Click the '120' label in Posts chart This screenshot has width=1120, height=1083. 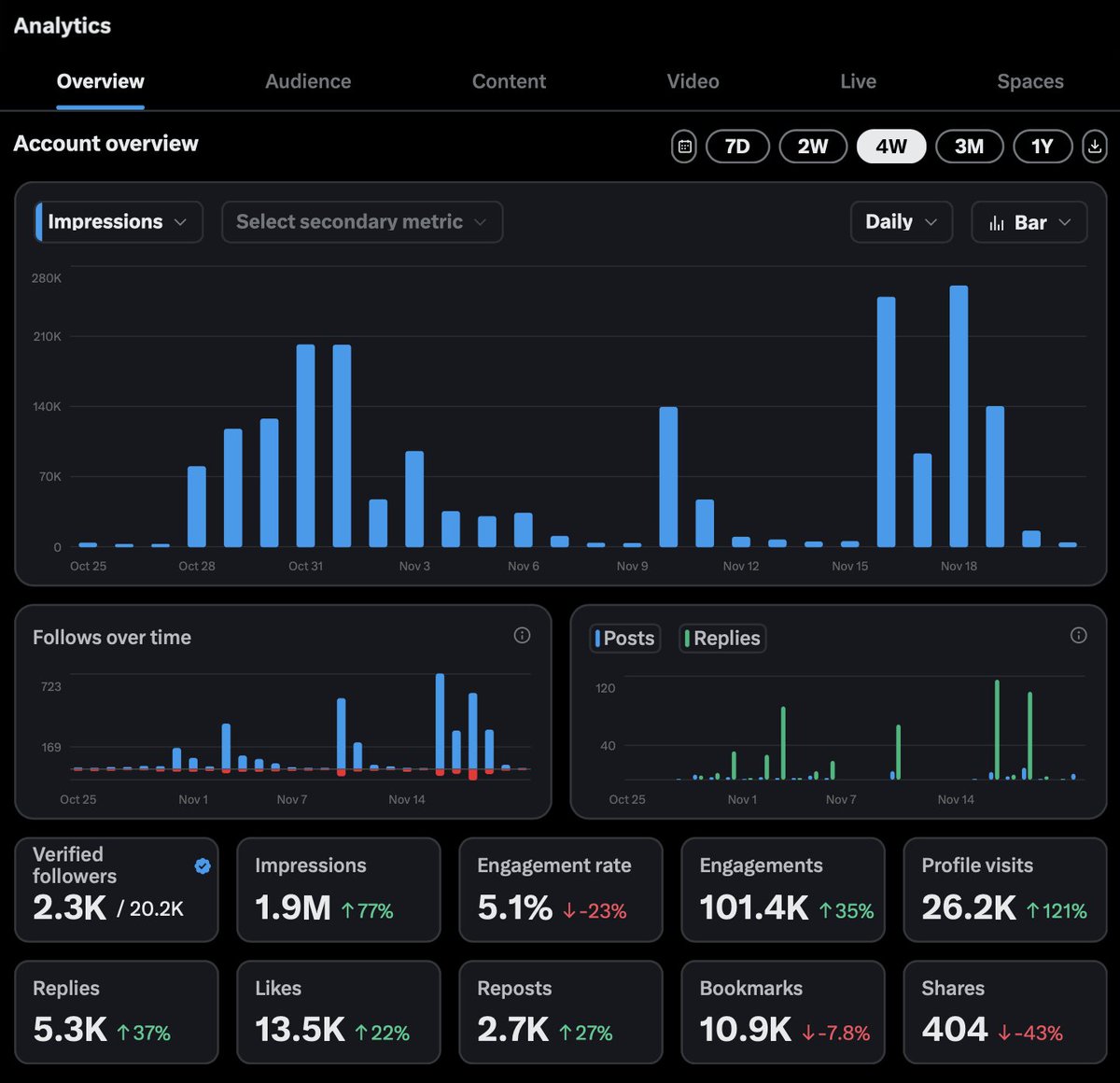(605, 688)
